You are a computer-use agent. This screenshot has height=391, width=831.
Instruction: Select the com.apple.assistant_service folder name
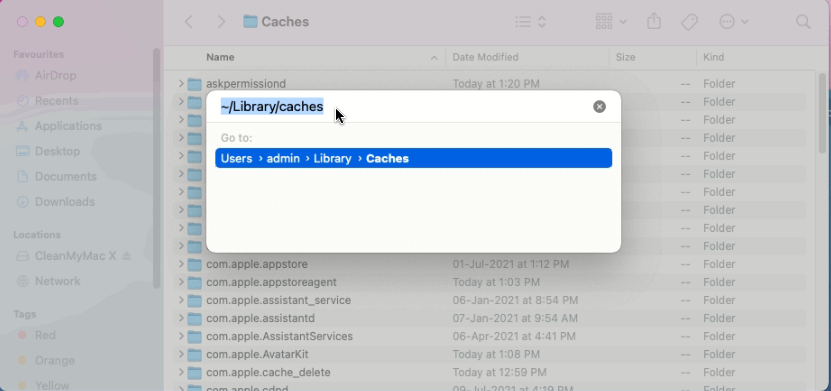tap(278, 300)
